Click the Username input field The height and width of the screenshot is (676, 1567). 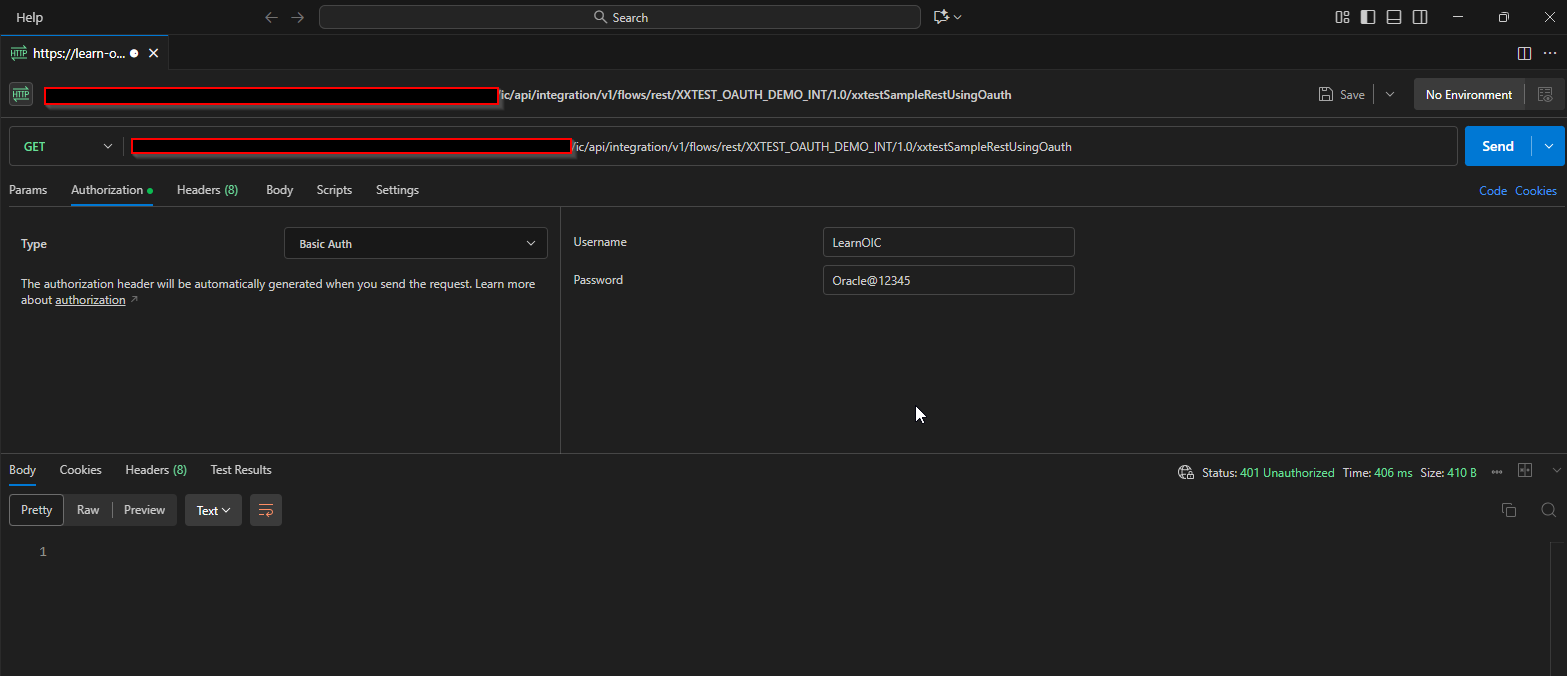(x=947, y=242)
